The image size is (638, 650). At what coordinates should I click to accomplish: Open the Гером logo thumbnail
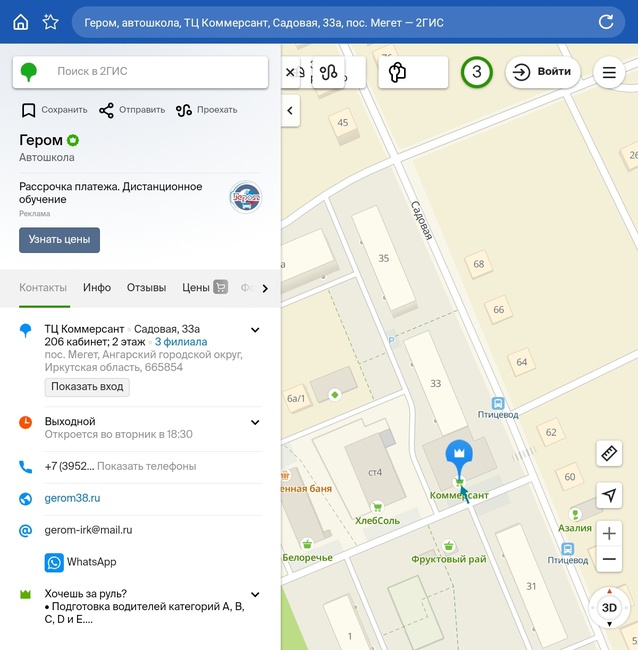[x=245, y=197]
